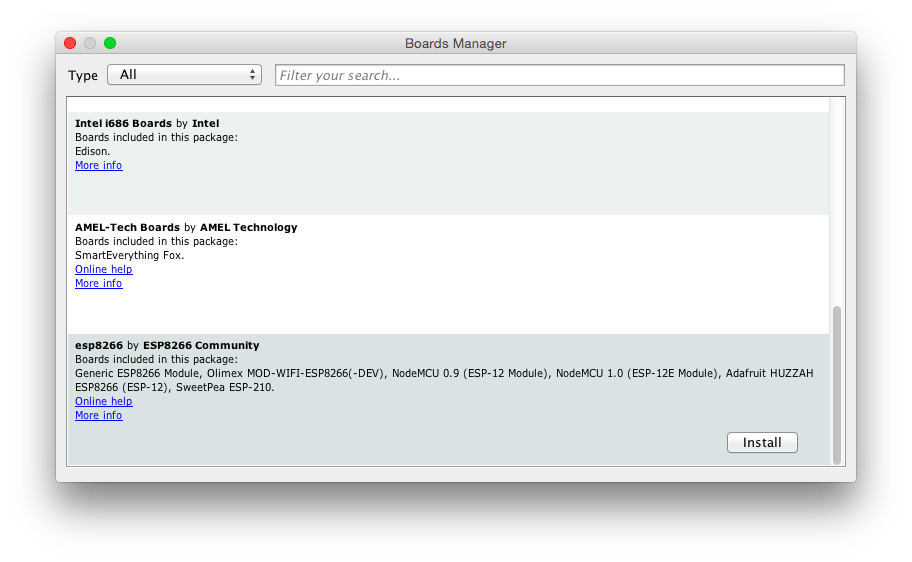912x562 pixels.
Task: Focus the Filter your search field
Action: (x=559, y=75)
